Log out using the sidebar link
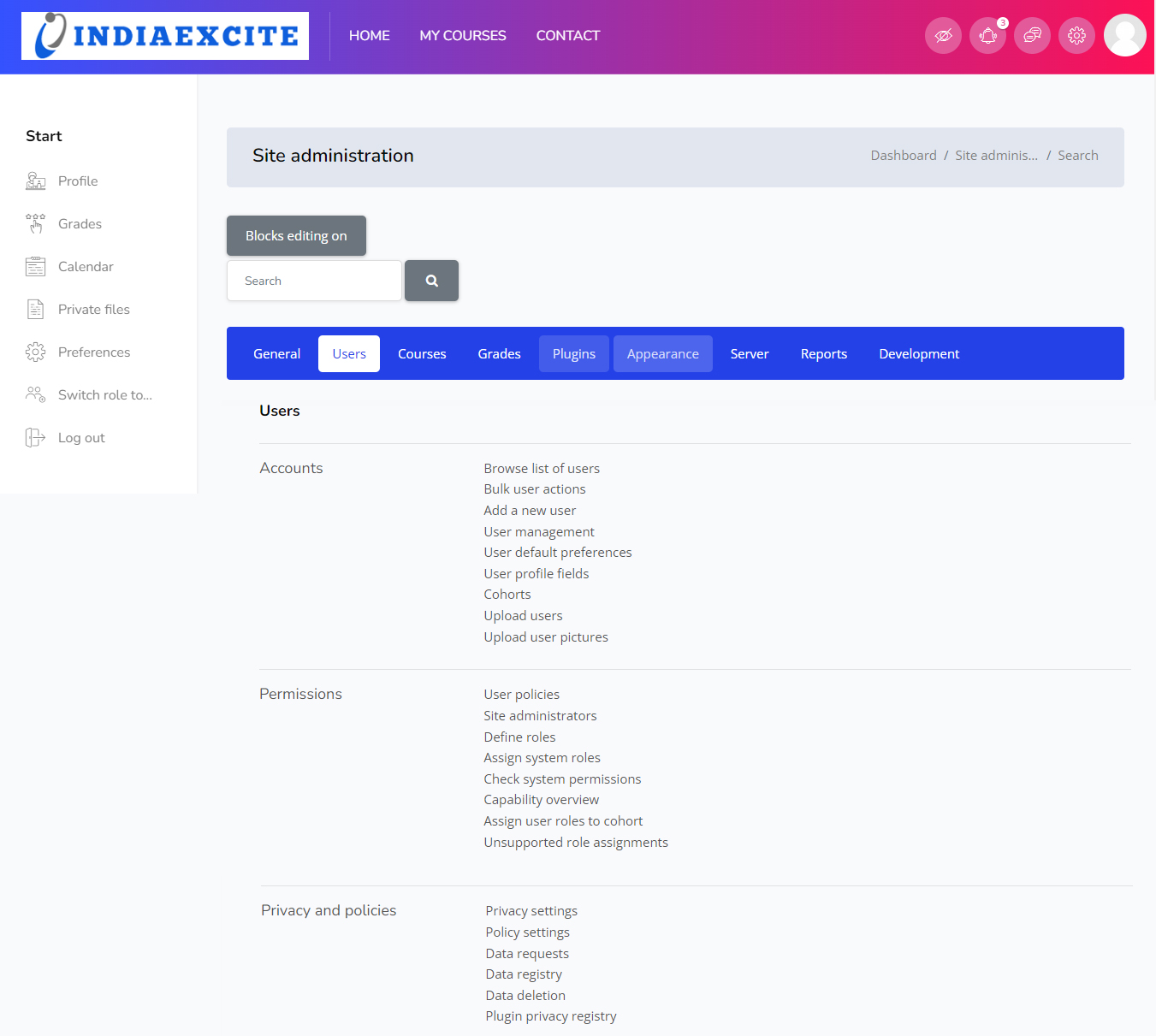The image size is (1156, 1036). coord(81,438)
